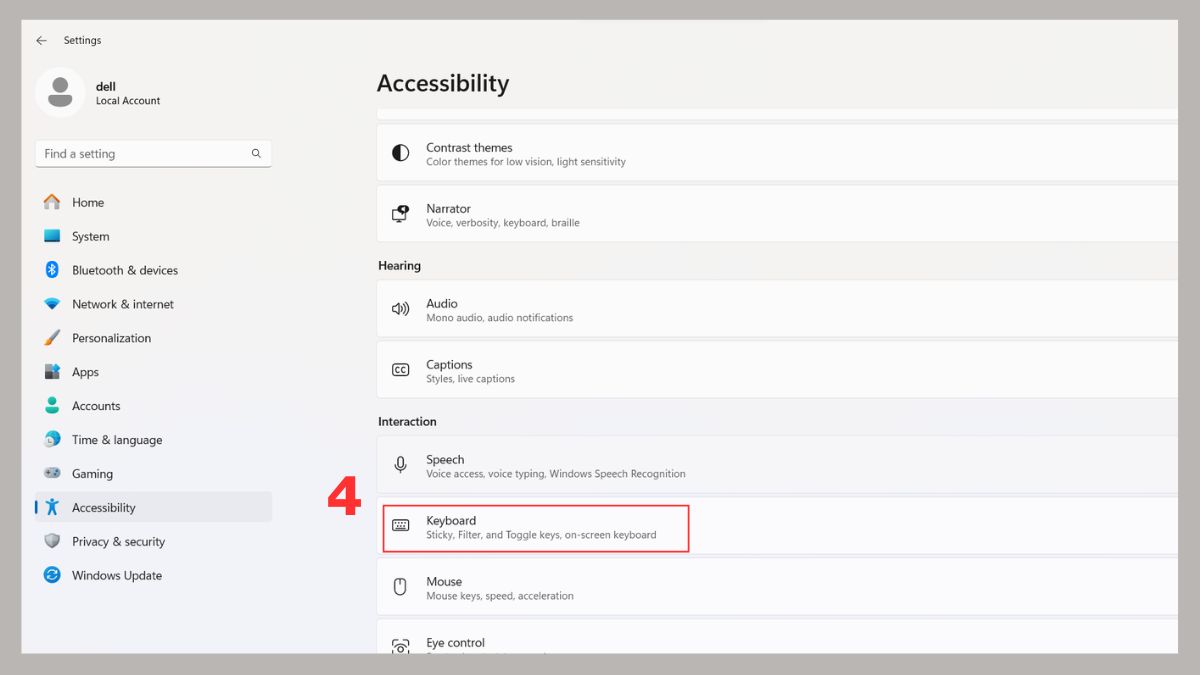Open Narrator settings
This screenshot has height=675, width=1200.
[x=777, y=214]
